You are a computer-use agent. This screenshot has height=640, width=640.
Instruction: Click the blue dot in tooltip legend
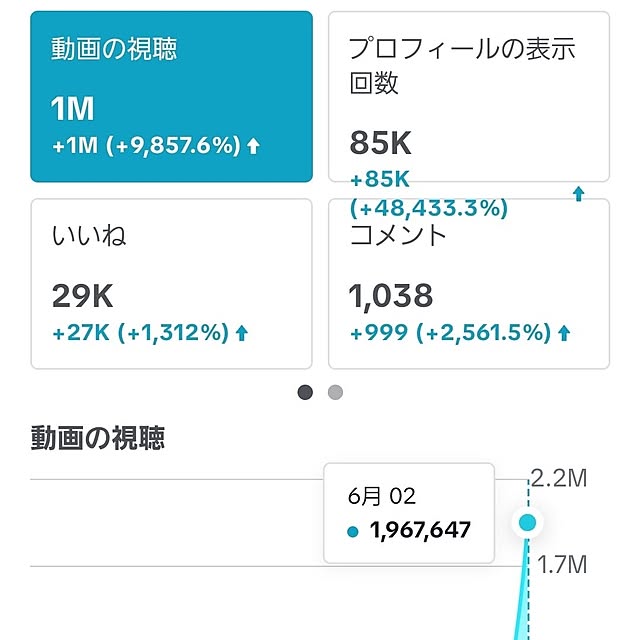353,531
